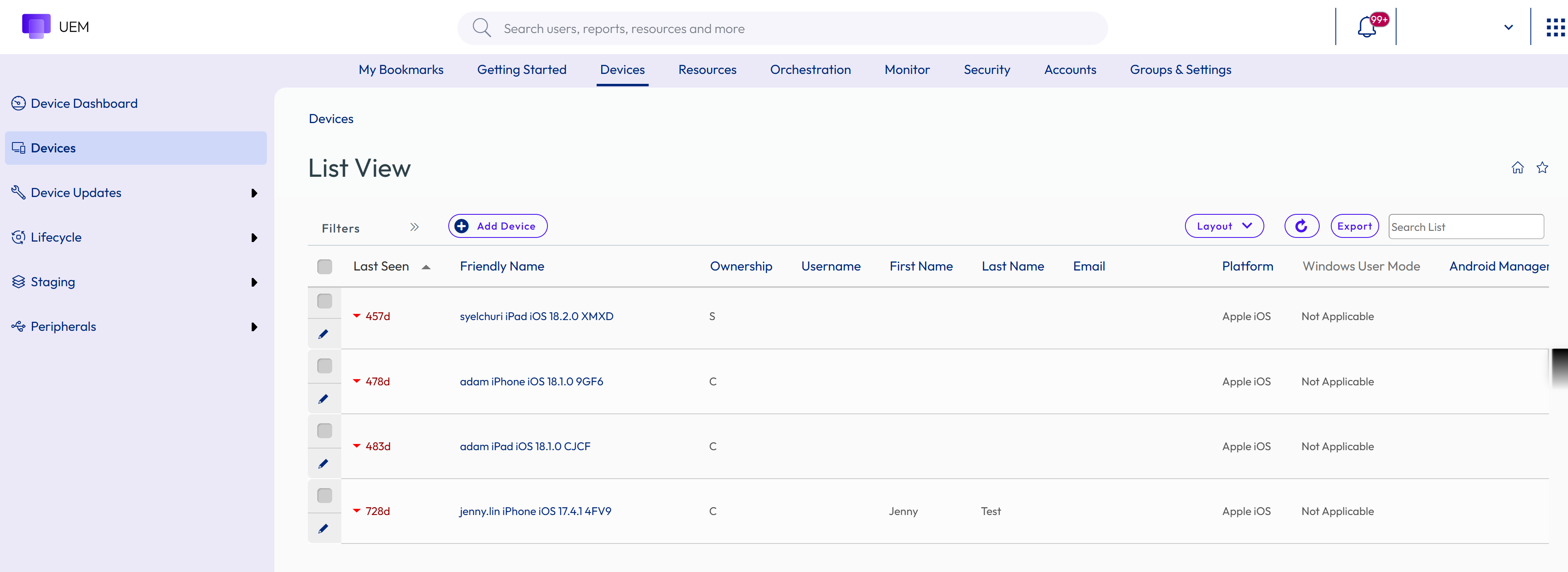This screenshot has height=572, width=1568.
Task: Click the UEM purple logo icon
Action: coord(36,26)
